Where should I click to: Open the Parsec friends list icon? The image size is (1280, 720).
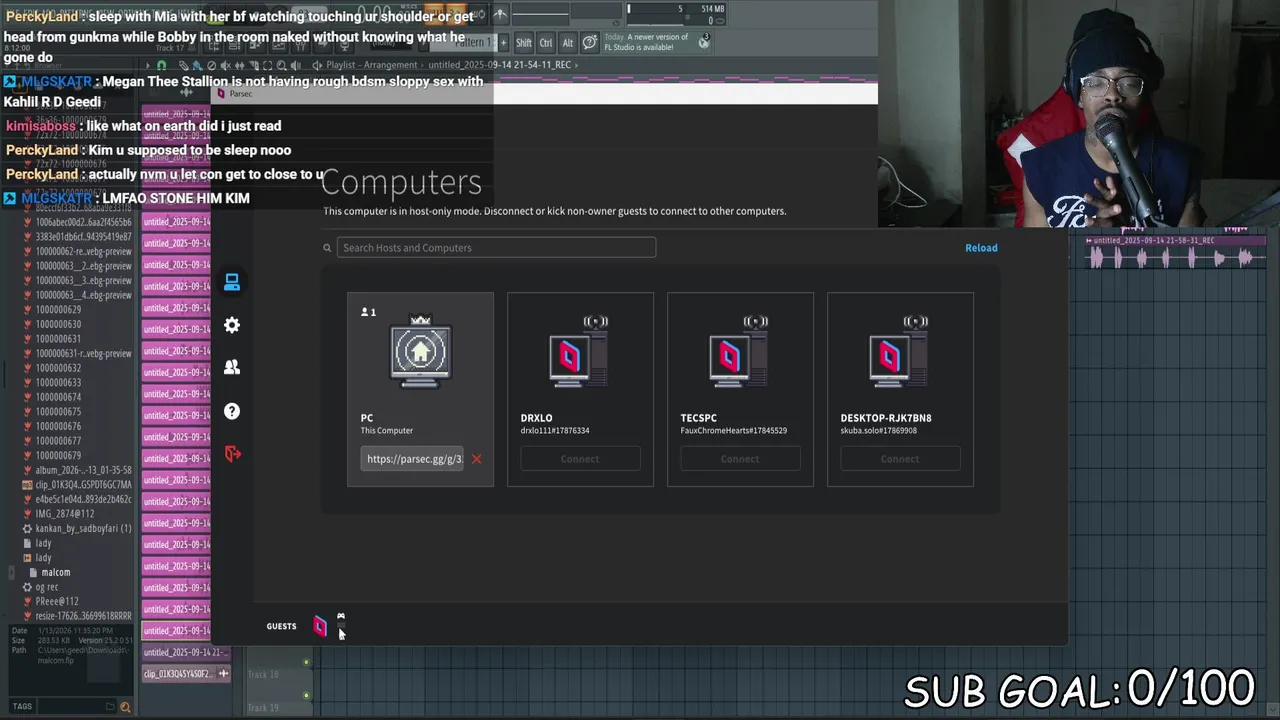[232, 368]
